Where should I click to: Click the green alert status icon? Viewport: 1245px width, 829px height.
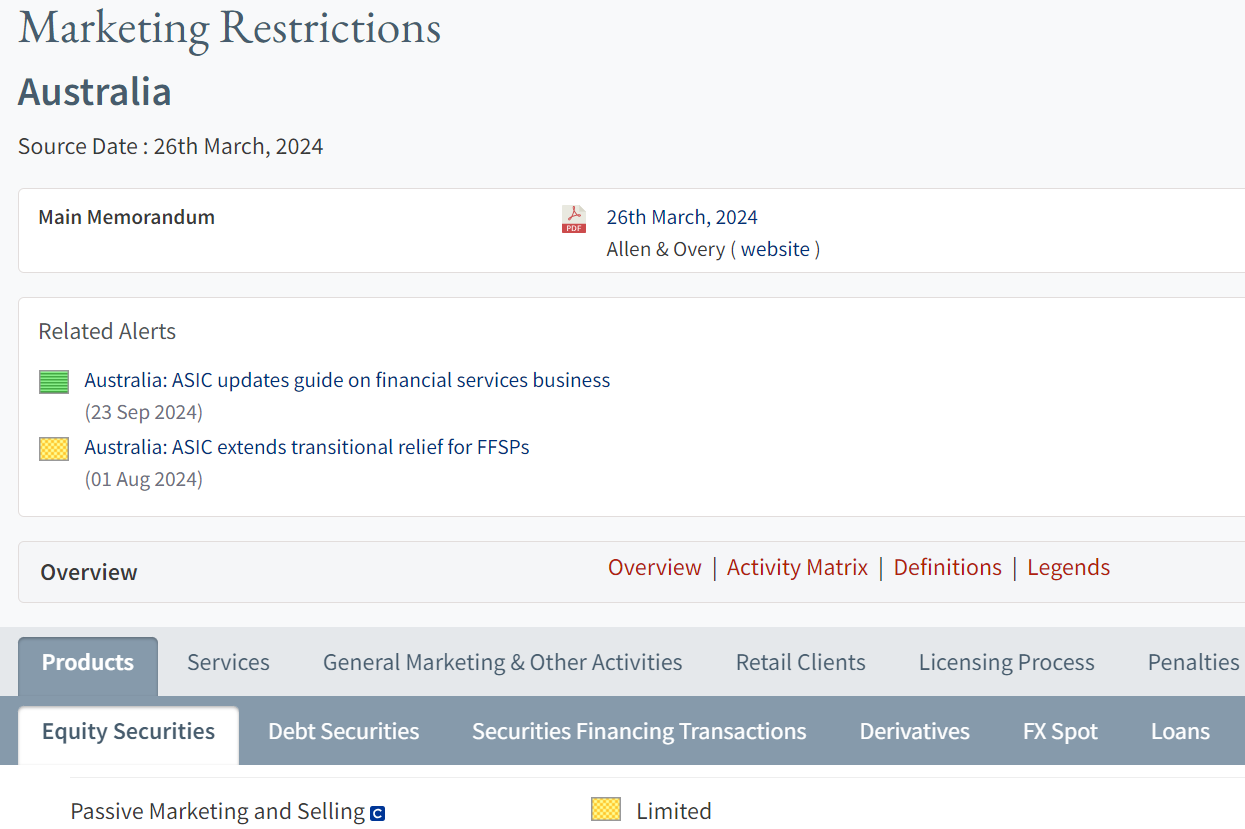click(54, 381)
